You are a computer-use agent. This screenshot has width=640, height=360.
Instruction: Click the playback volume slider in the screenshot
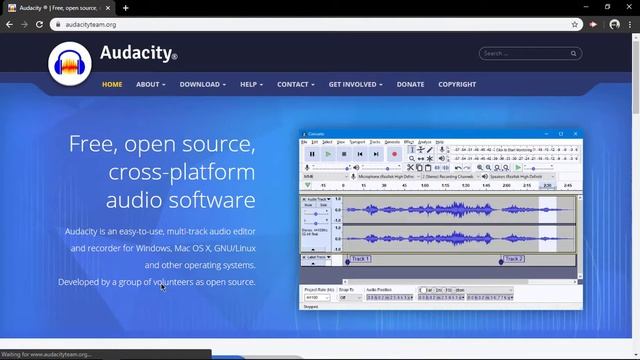(381, 168)
